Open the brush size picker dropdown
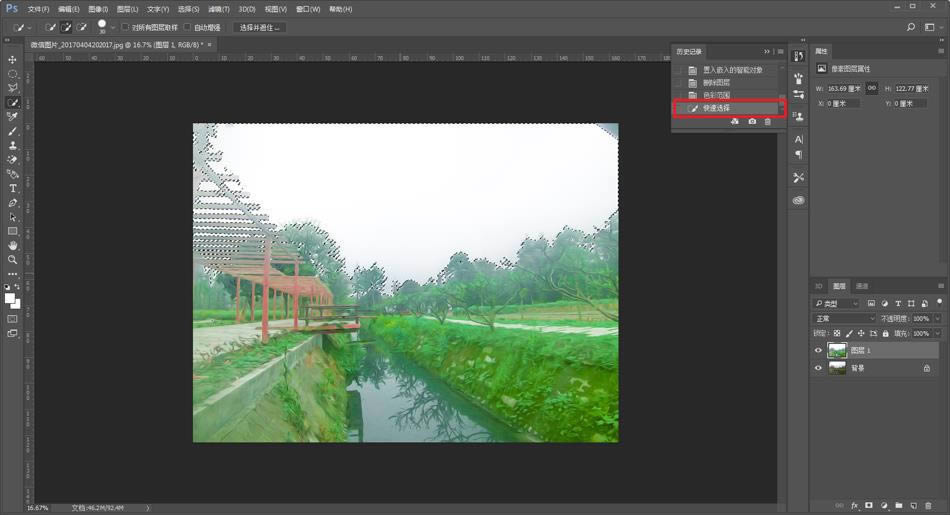Screen dimensions: 950x515 click(x=113, y=28)
